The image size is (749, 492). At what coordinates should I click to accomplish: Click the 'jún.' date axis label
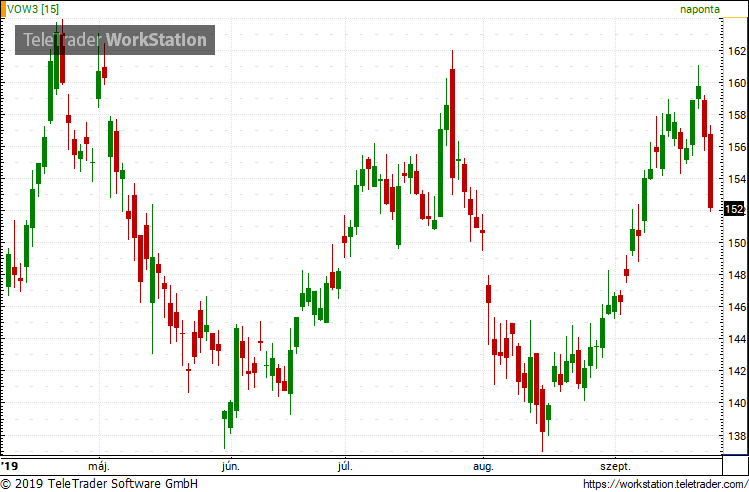pyautogui.click(x=231, y=467)
